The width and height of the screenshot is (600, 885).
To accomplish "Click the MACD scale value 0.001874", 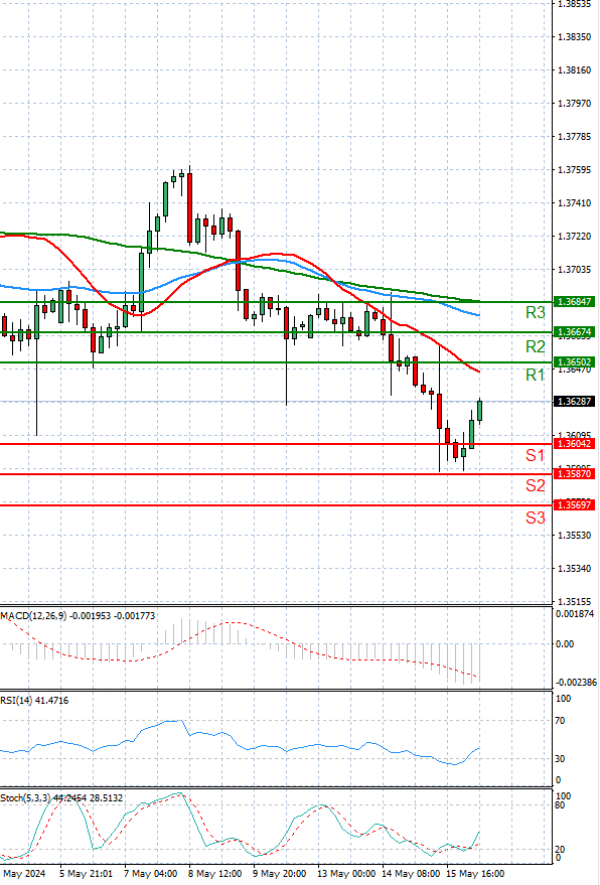I will pos(575,614).
